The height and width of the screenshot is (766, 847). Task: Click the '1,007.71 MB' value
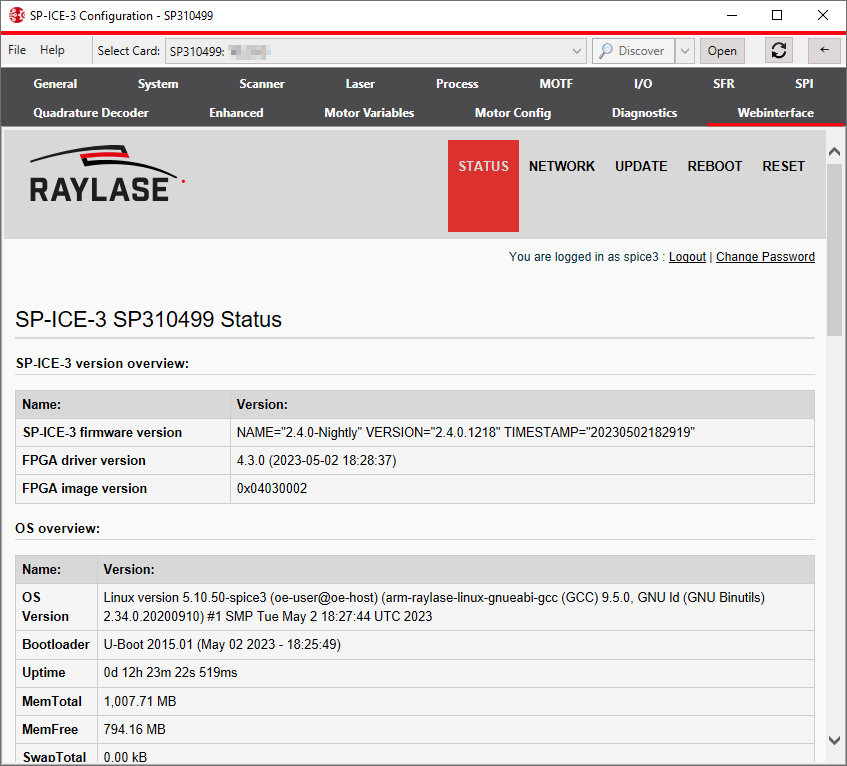click(140, 701)
